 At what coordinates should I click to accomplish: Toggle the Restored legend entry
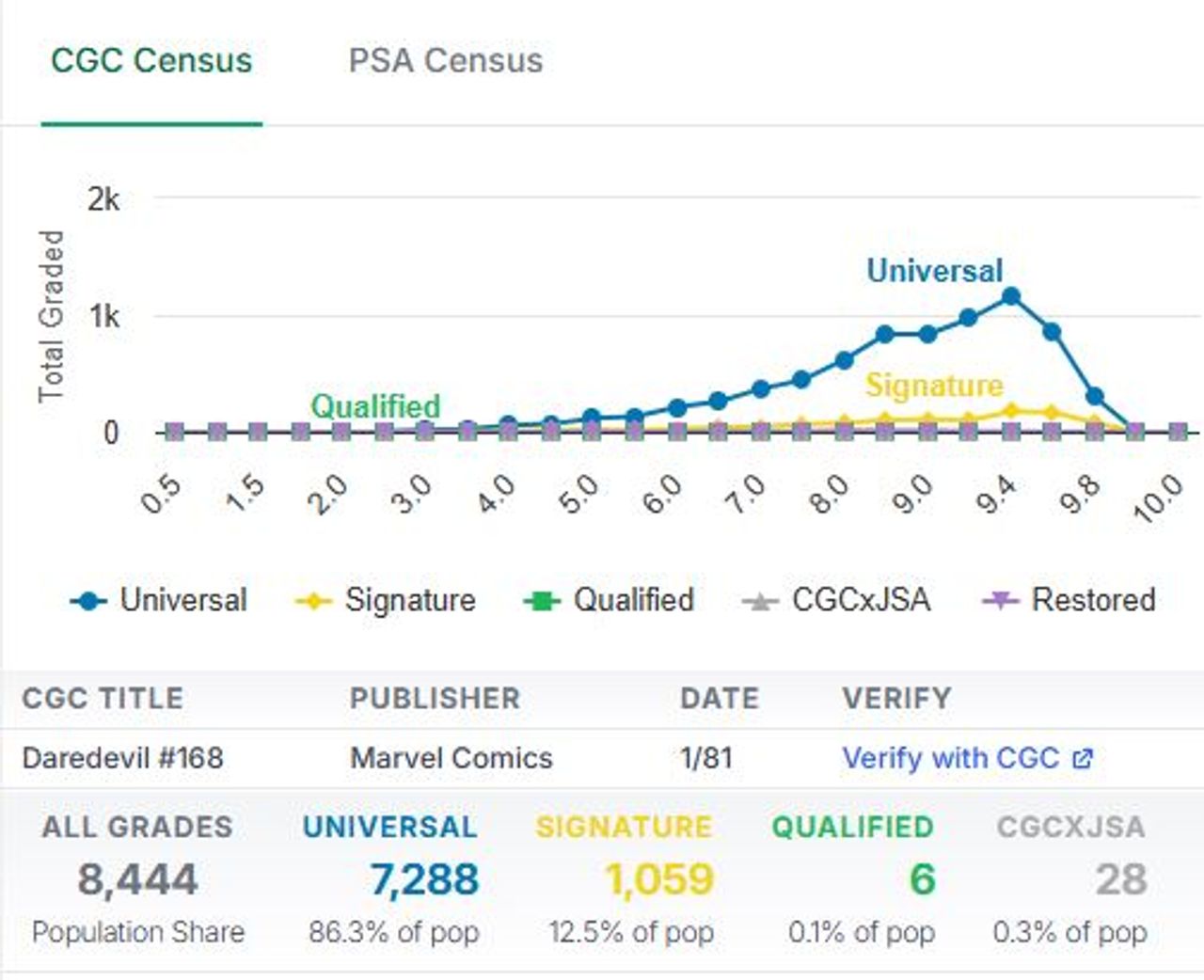coord(1093,600)
